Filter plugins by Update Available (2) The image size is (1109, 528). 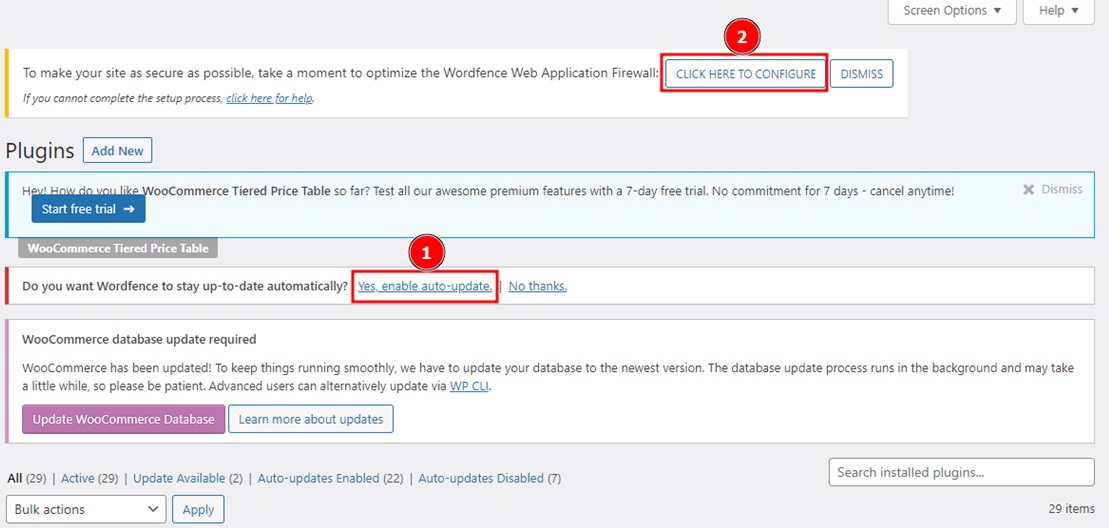click(187, 479)
